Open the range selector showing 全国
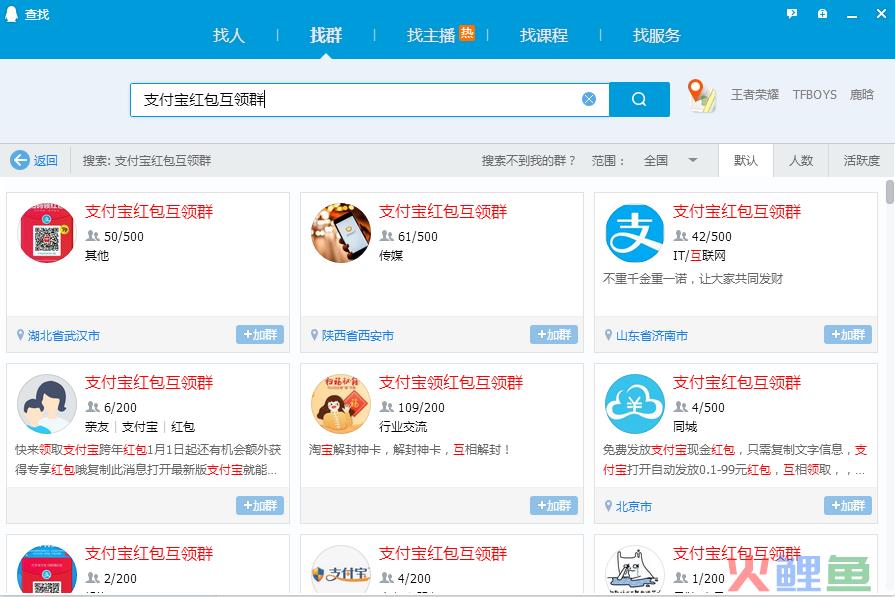The image size is (895, 597). pos(670,160)
